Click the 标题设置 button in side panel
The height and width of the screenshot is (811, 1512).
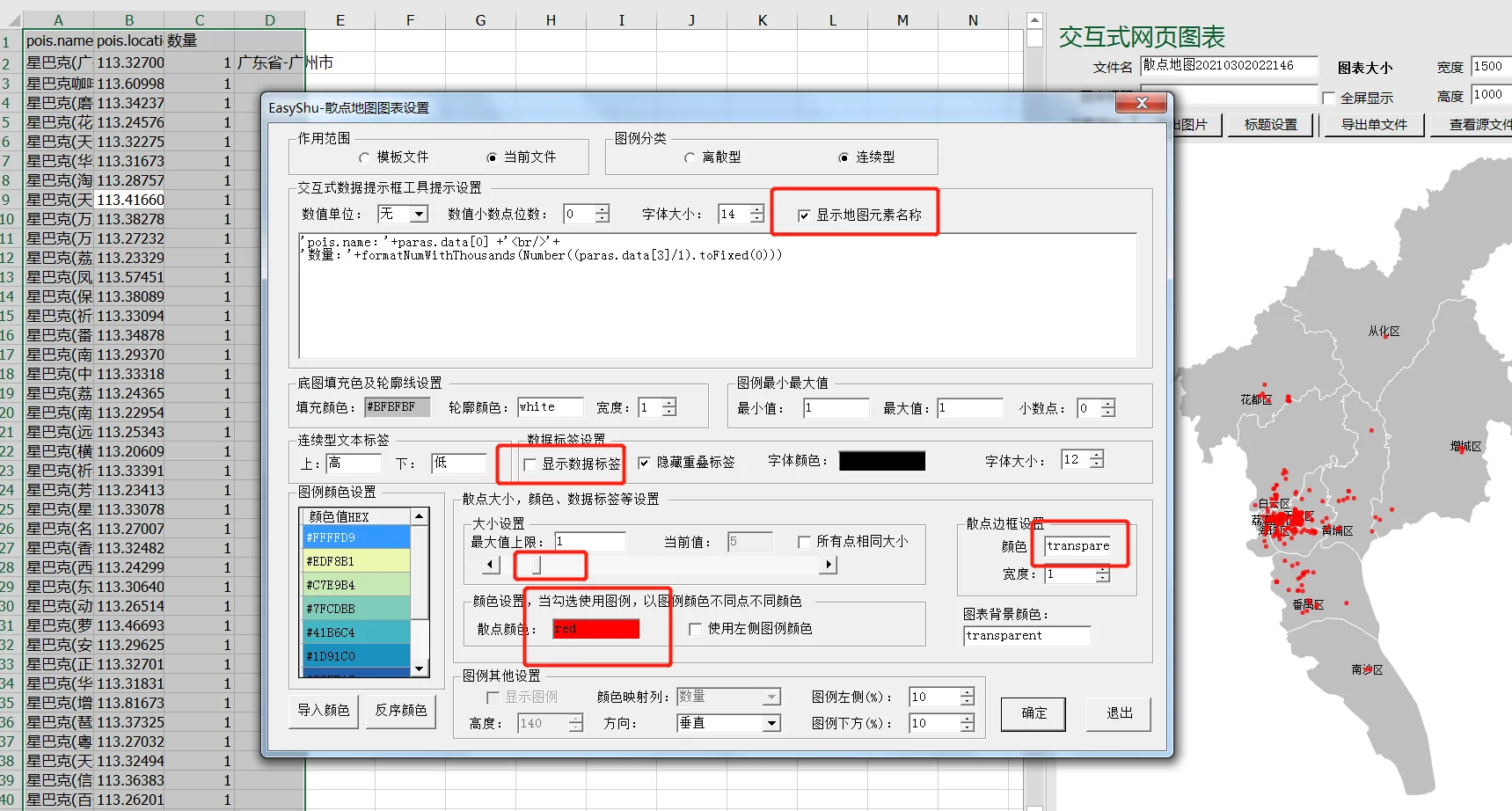(1270, 125)
